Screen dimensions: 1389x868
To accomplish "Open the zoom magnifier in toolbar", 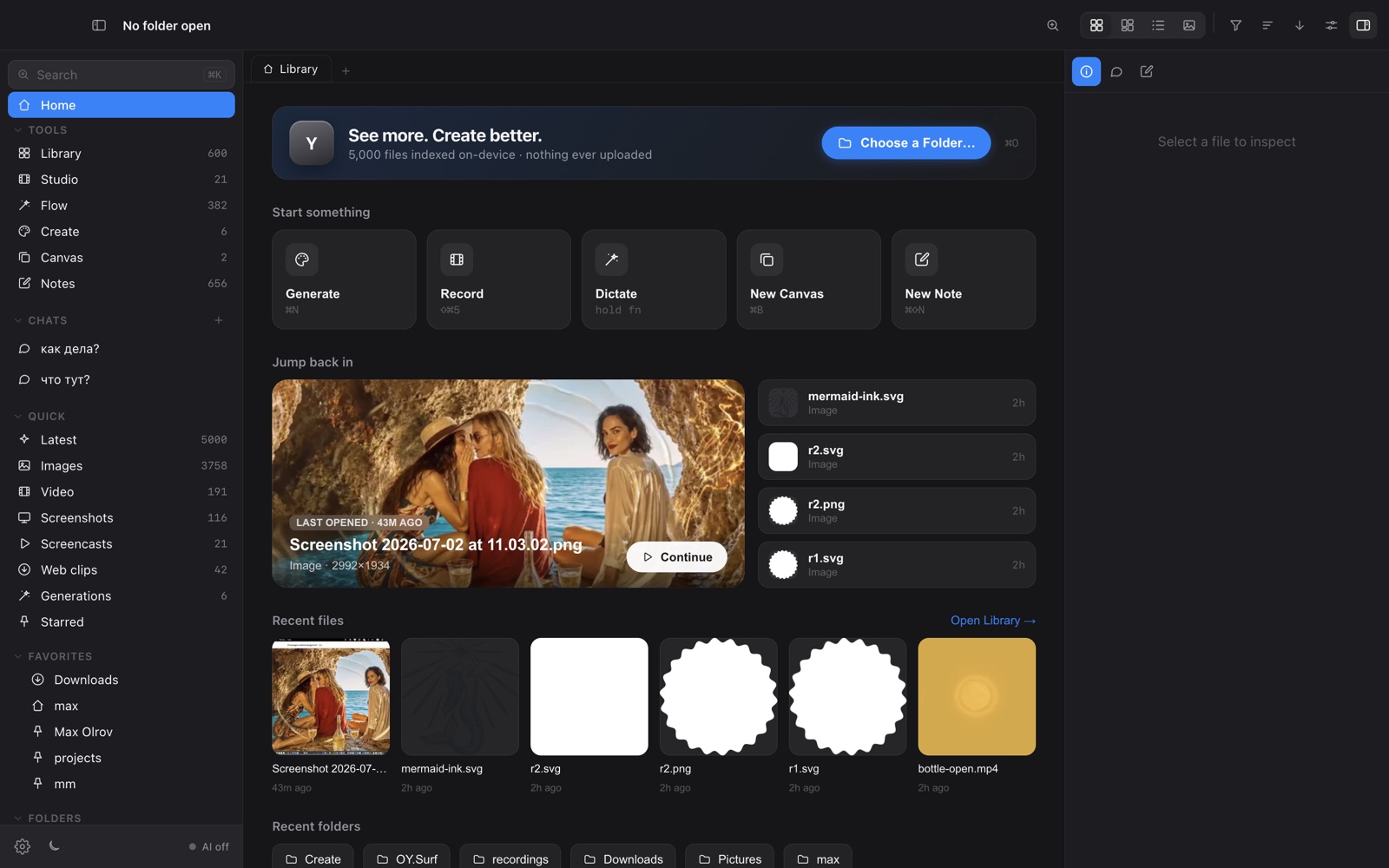I will 1052,25.
